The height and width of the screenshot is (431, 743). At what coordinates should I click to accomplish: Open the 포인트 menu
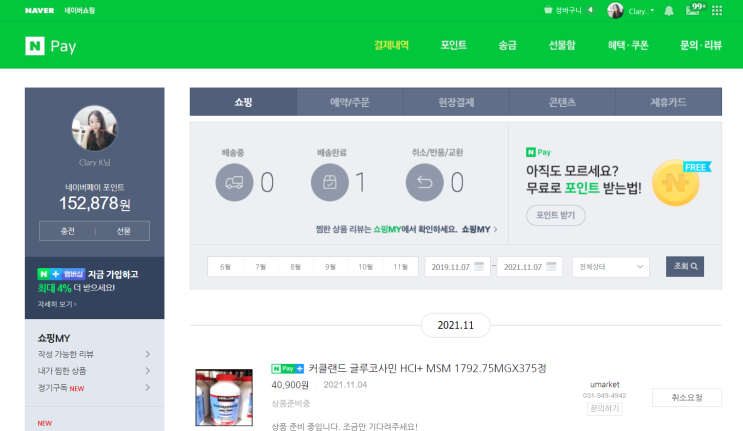coord(453,45)
